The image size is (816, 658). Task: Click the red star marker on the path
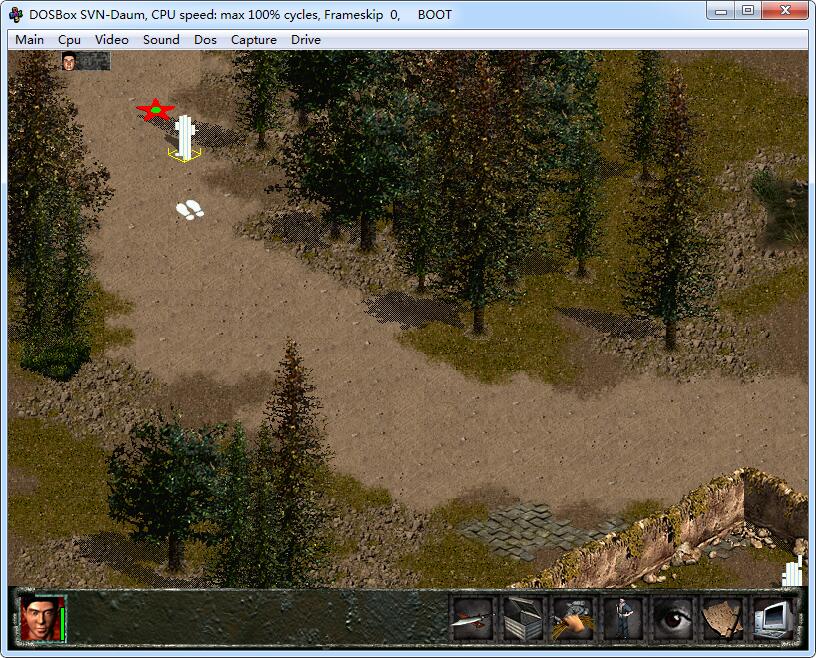[x=155, y=110]
